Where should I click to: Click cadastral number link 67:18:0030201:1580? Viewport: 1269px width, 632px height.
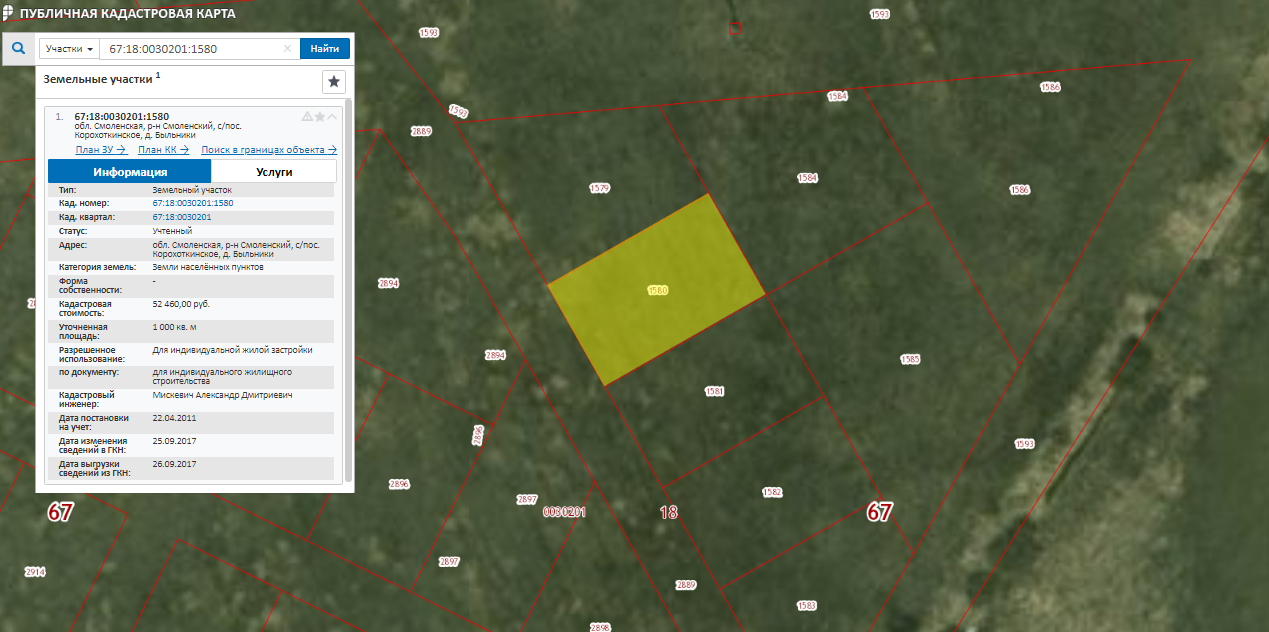[x=193, y=203]
